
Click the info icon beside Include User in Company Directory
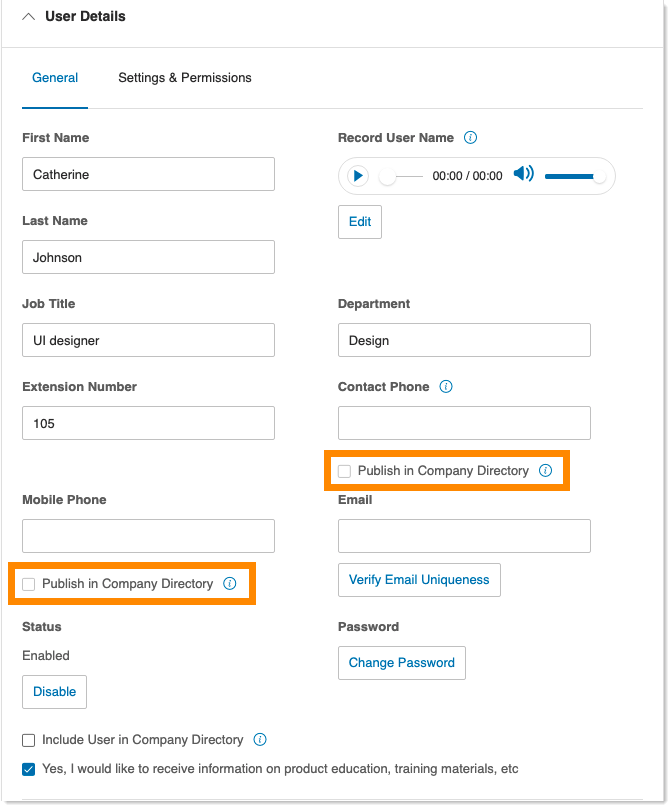(259, 740)
